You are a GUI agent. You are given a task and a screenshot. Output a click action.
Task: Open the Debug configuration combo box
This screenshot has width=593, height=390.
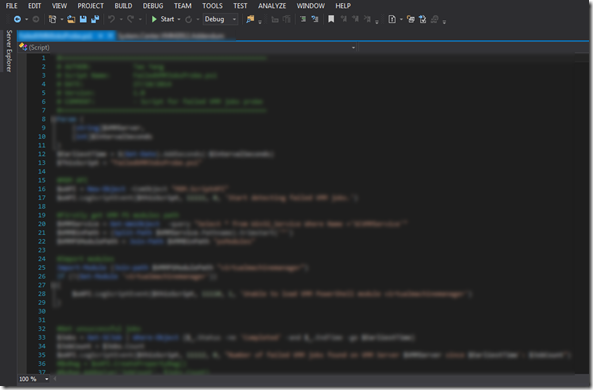click(220, 19)
